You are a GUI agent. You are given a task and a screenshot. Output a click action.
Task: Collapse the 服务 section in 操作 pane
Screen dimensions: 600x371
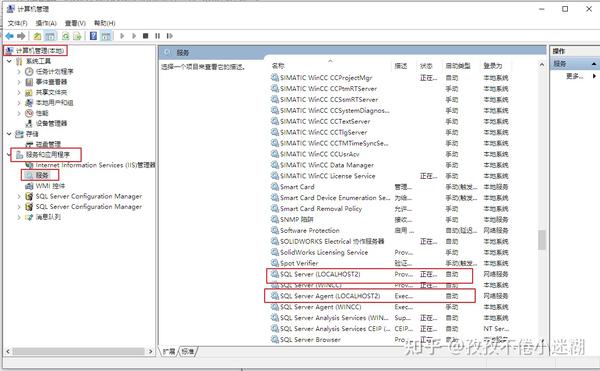pyautogui.click(x=593, y=64)
